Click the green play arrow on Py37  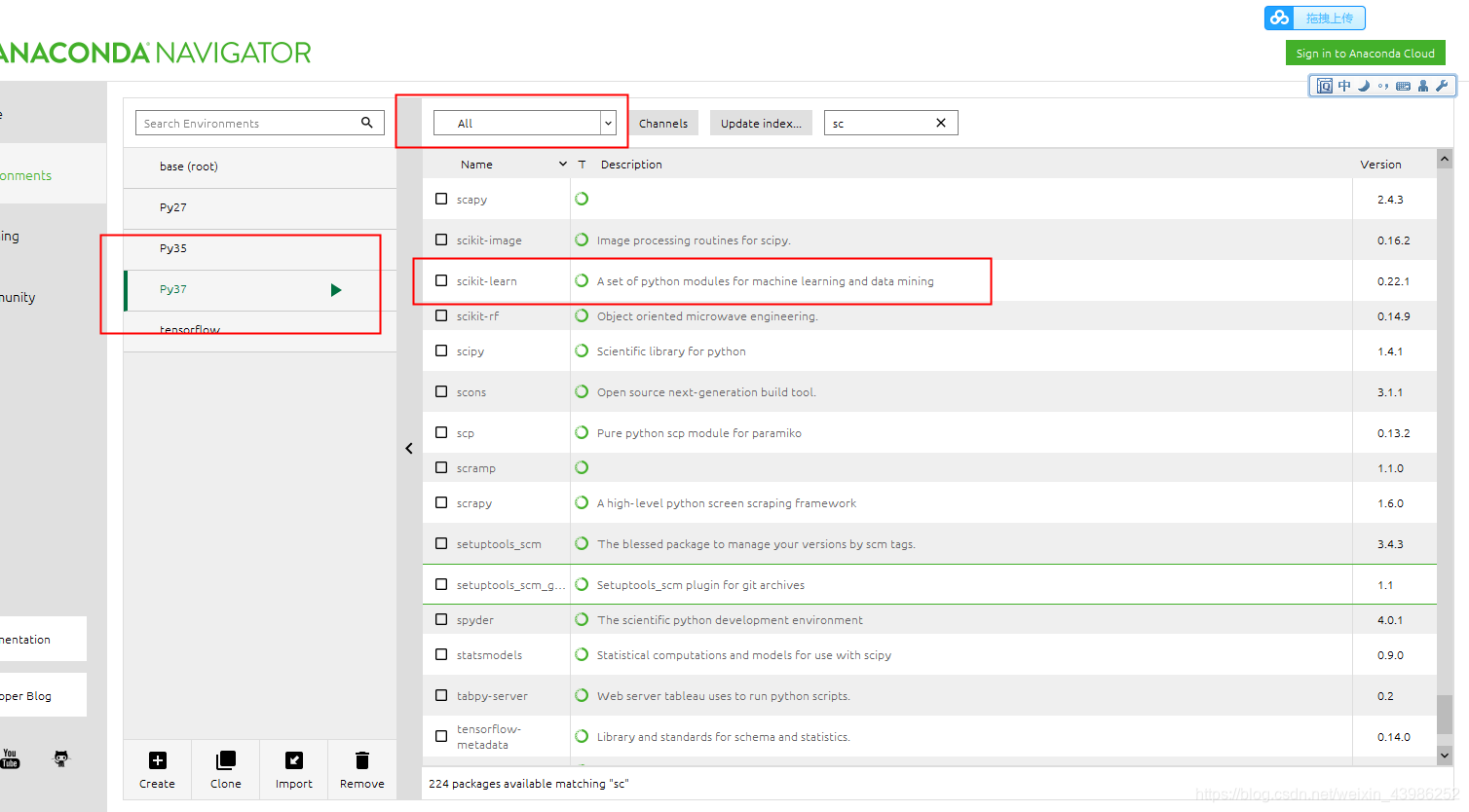pos(336,290)
